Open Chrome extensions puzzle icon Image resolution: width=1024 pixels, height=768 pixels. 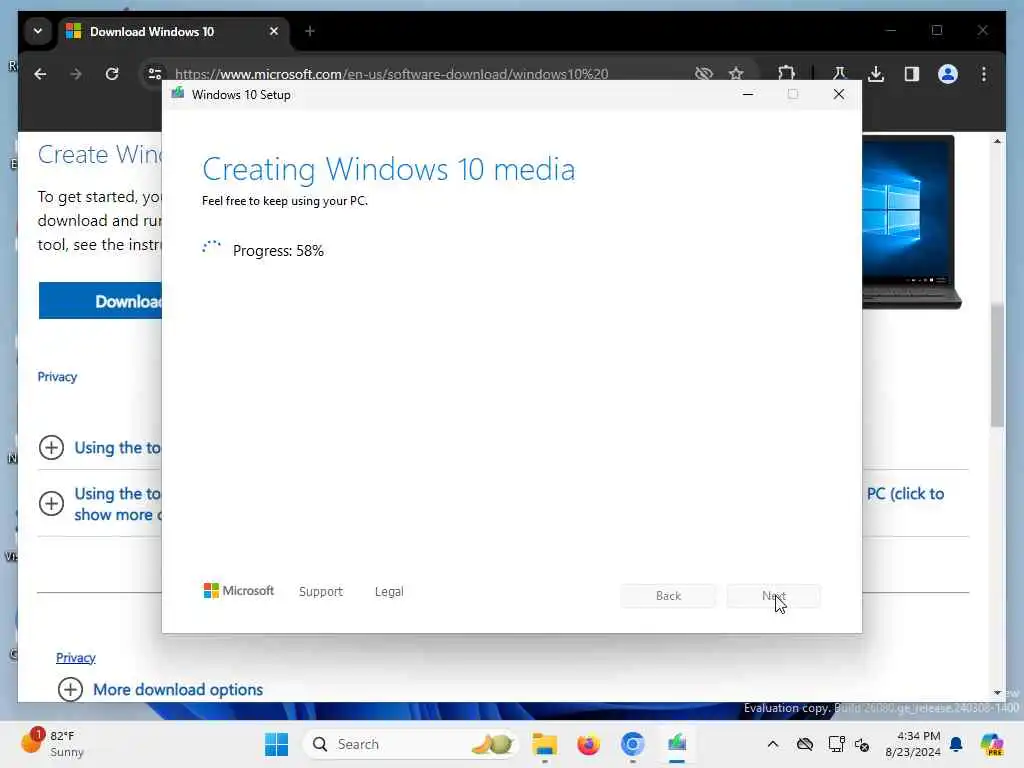coord(786,74)
